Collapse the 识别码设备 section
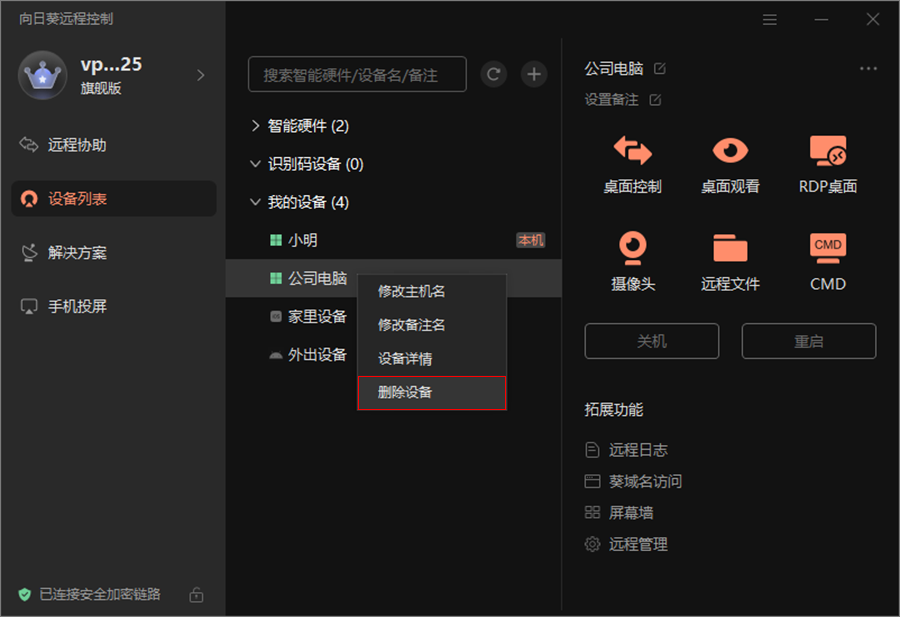The width and height of the screenshot is (900, 617). [256, 163]
